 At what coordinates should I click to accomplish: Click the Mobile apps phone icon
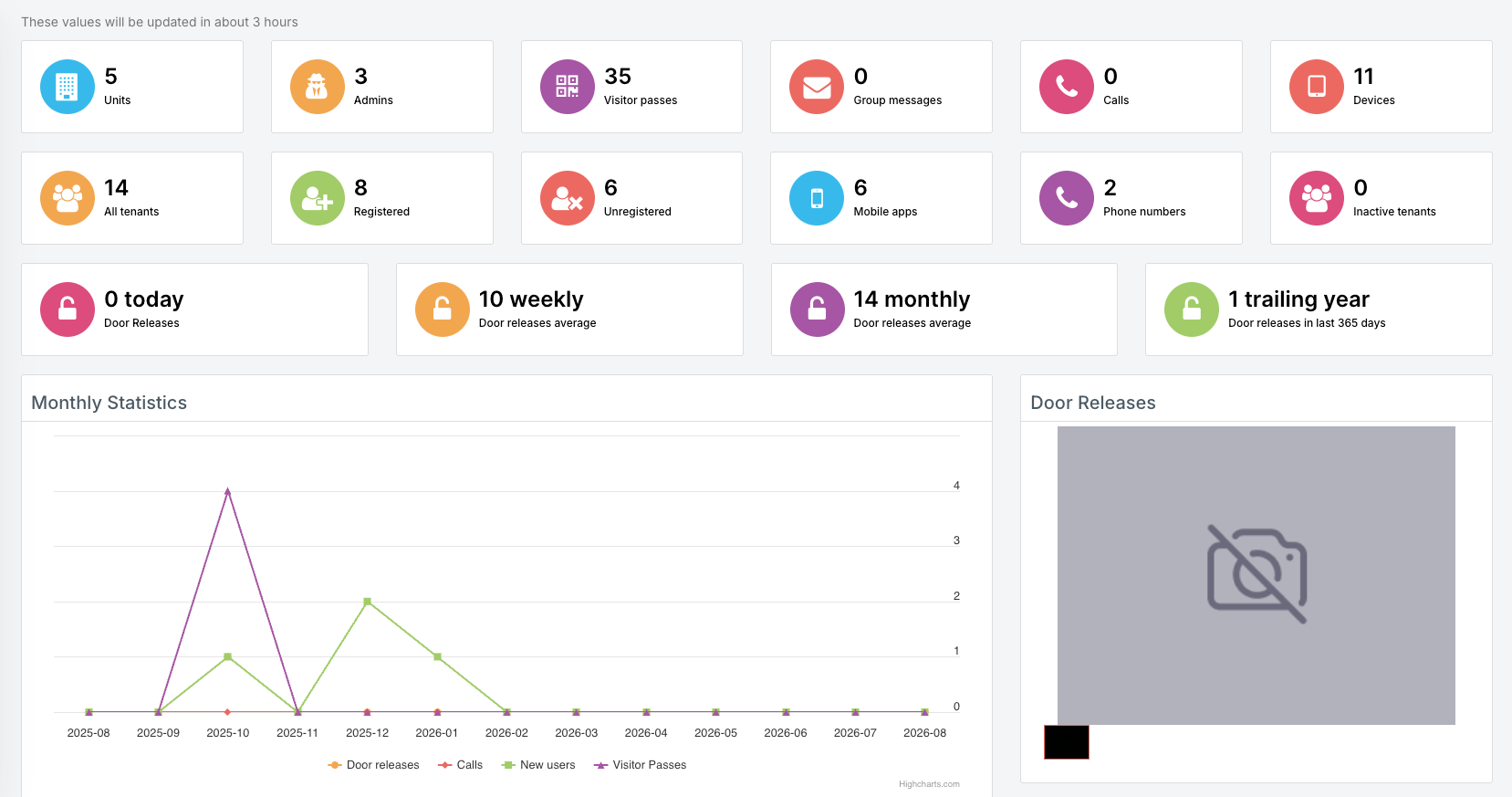(x=817, y=198)
